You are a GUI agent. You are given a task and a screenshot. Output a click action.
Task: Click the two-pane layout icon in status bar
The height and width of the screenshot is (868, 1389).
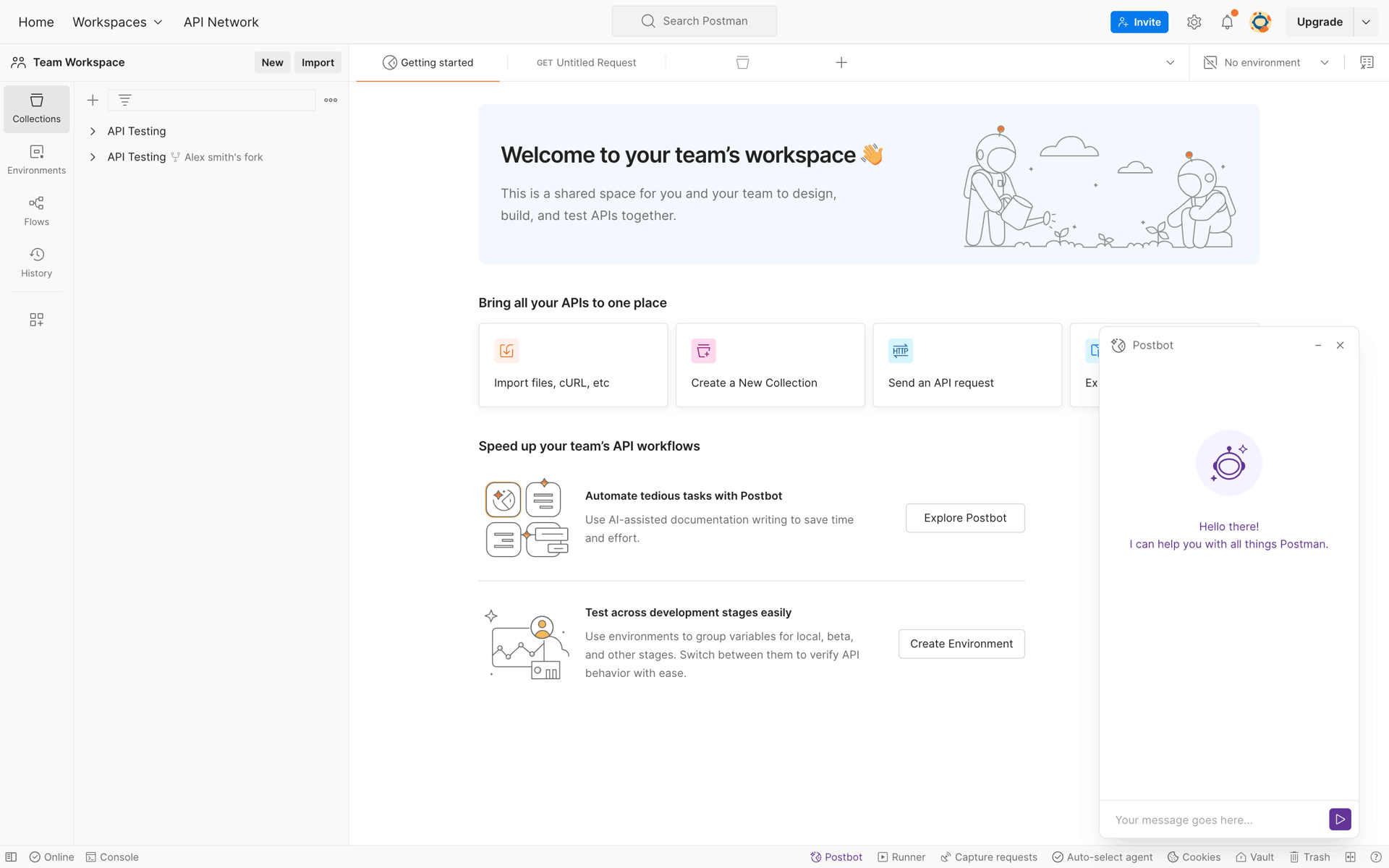point(1350,857)
